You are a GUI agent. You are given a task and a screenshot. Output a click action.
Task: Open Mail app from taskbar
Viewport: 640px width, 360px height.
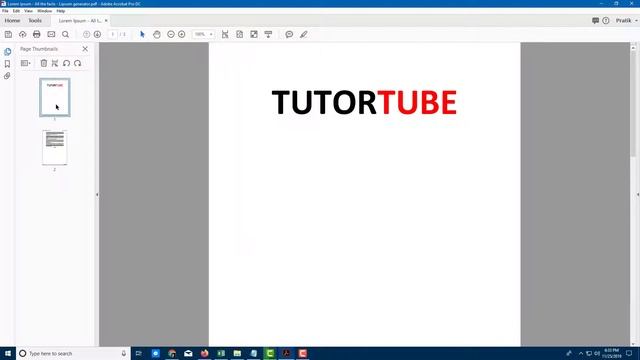coord(188,353)
